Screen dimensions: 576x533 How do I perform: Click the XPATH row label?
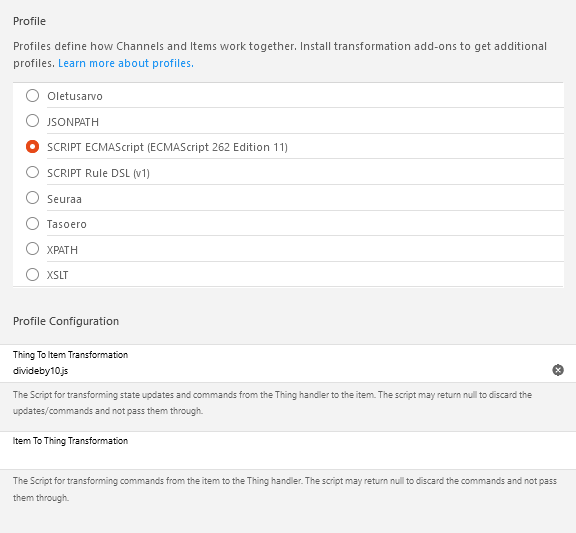(62, 250)
